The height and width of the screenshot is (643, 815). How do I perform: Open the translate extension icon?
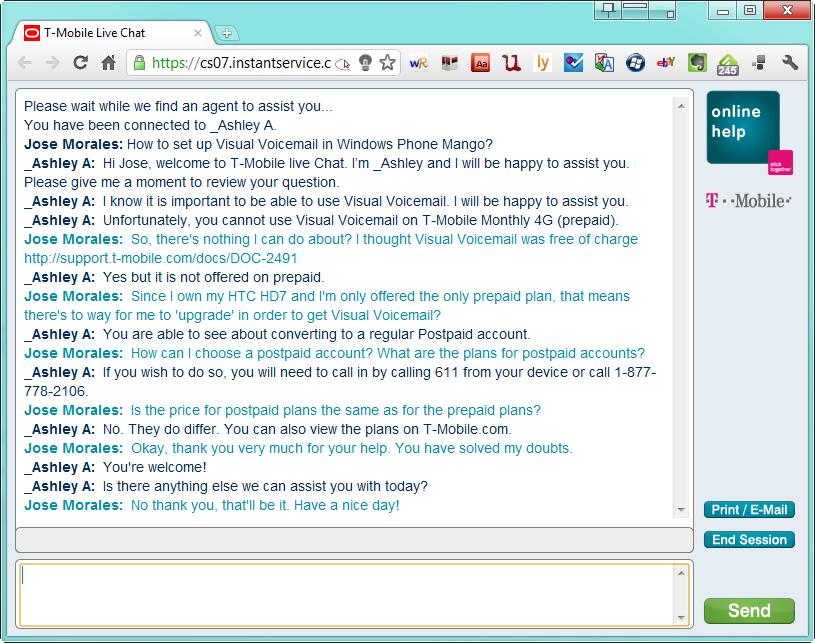[604, 63]
